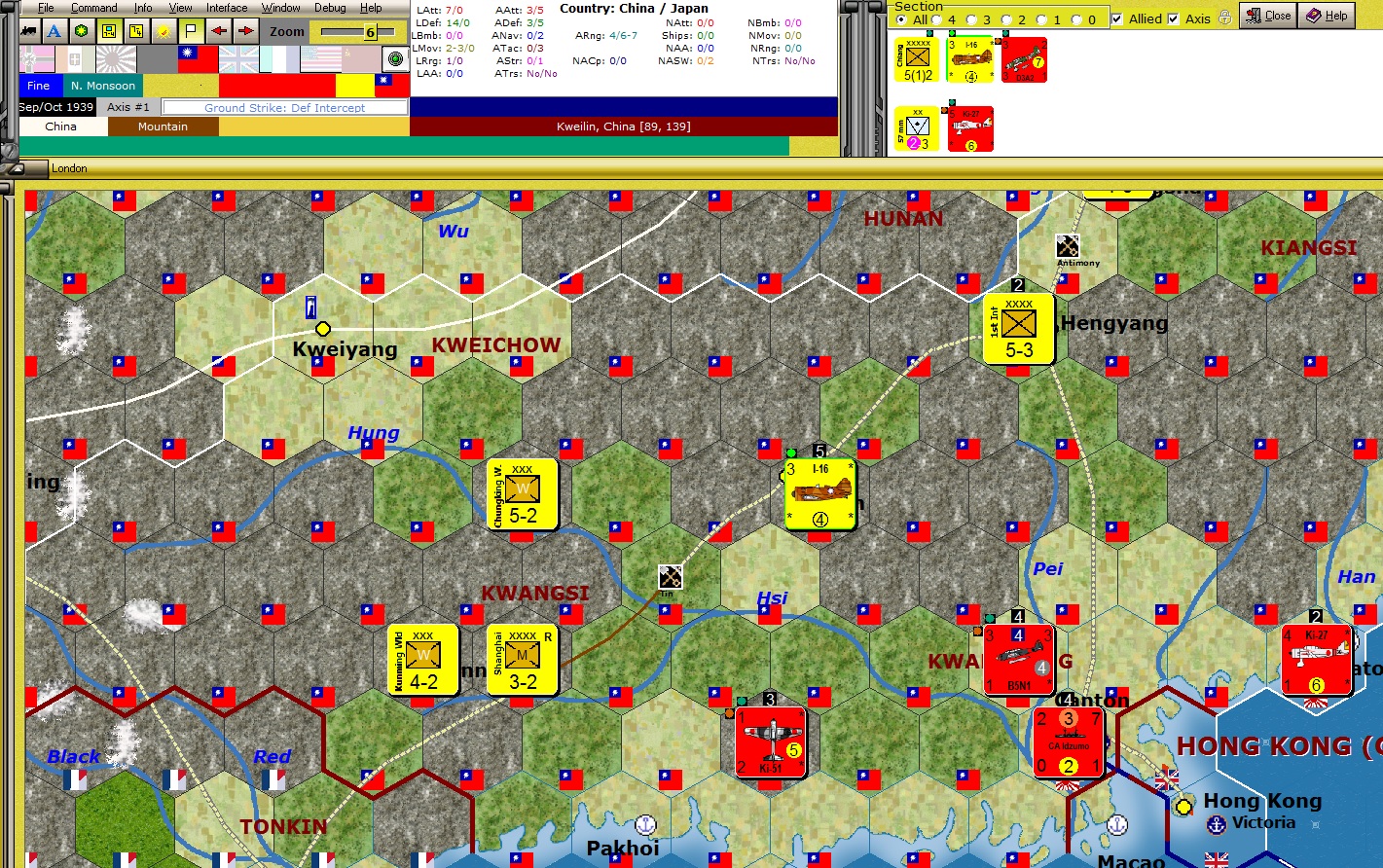Click the Kweiyang factory icon on the map
The image size is (1383, 868).
[x=310, y=307]
